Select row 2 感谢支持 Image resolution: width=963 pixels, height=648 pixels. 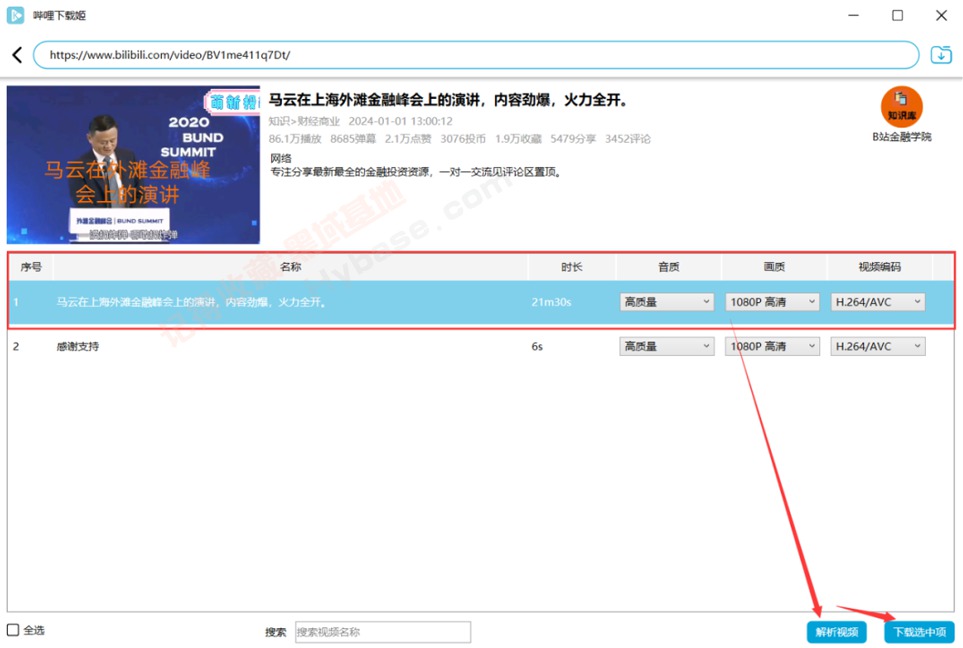pos(481,346)
